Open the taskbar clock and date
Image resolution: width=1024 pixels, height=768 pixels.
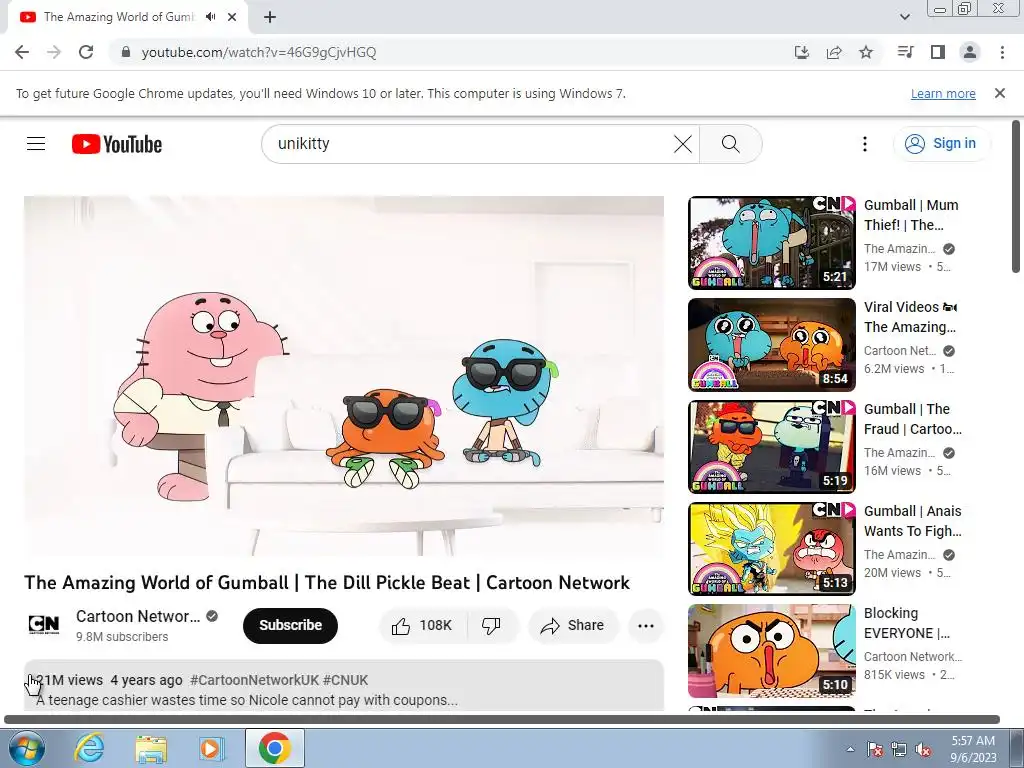[973, 749]
